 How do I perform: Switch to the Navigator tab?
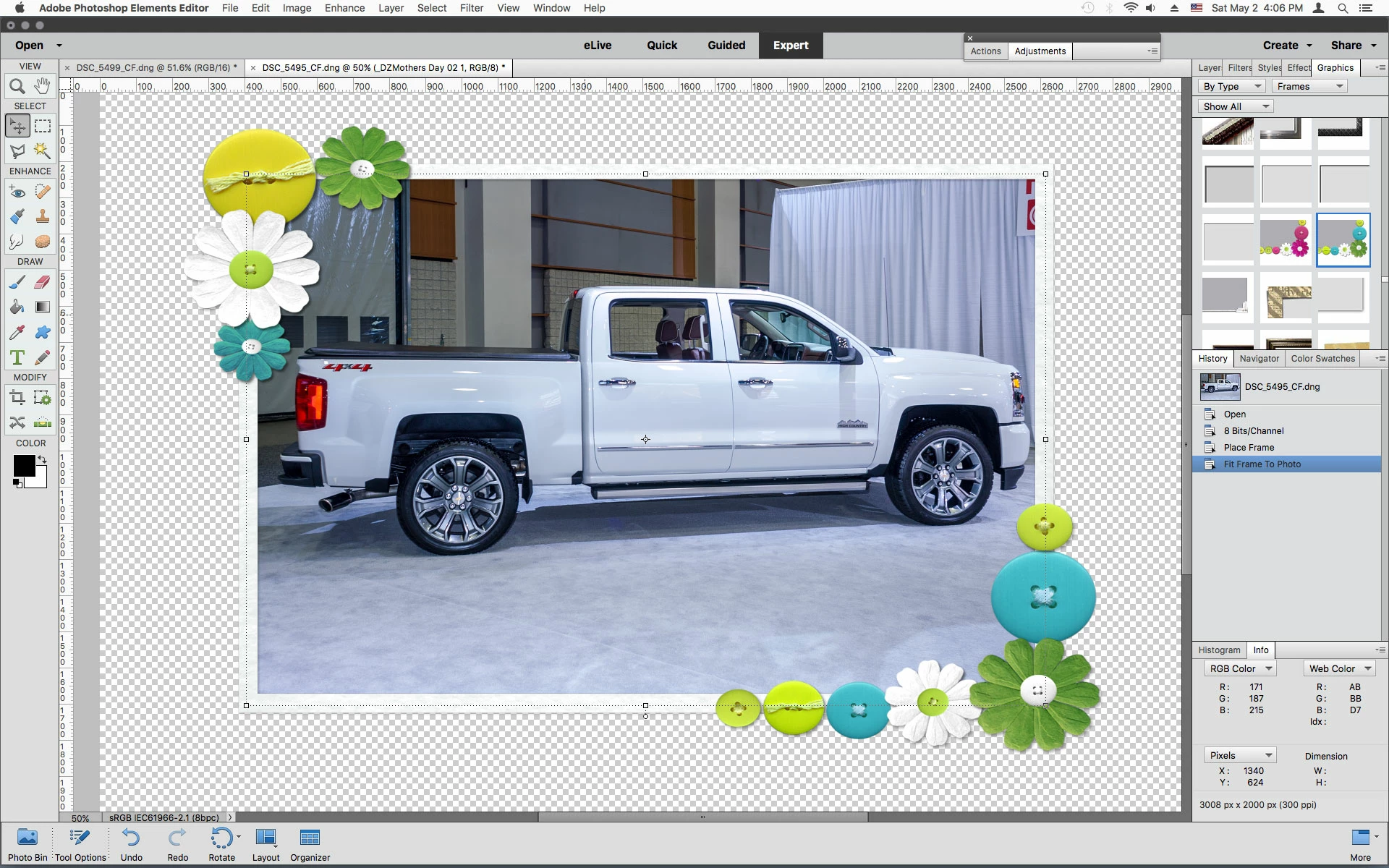point(1259,359)
